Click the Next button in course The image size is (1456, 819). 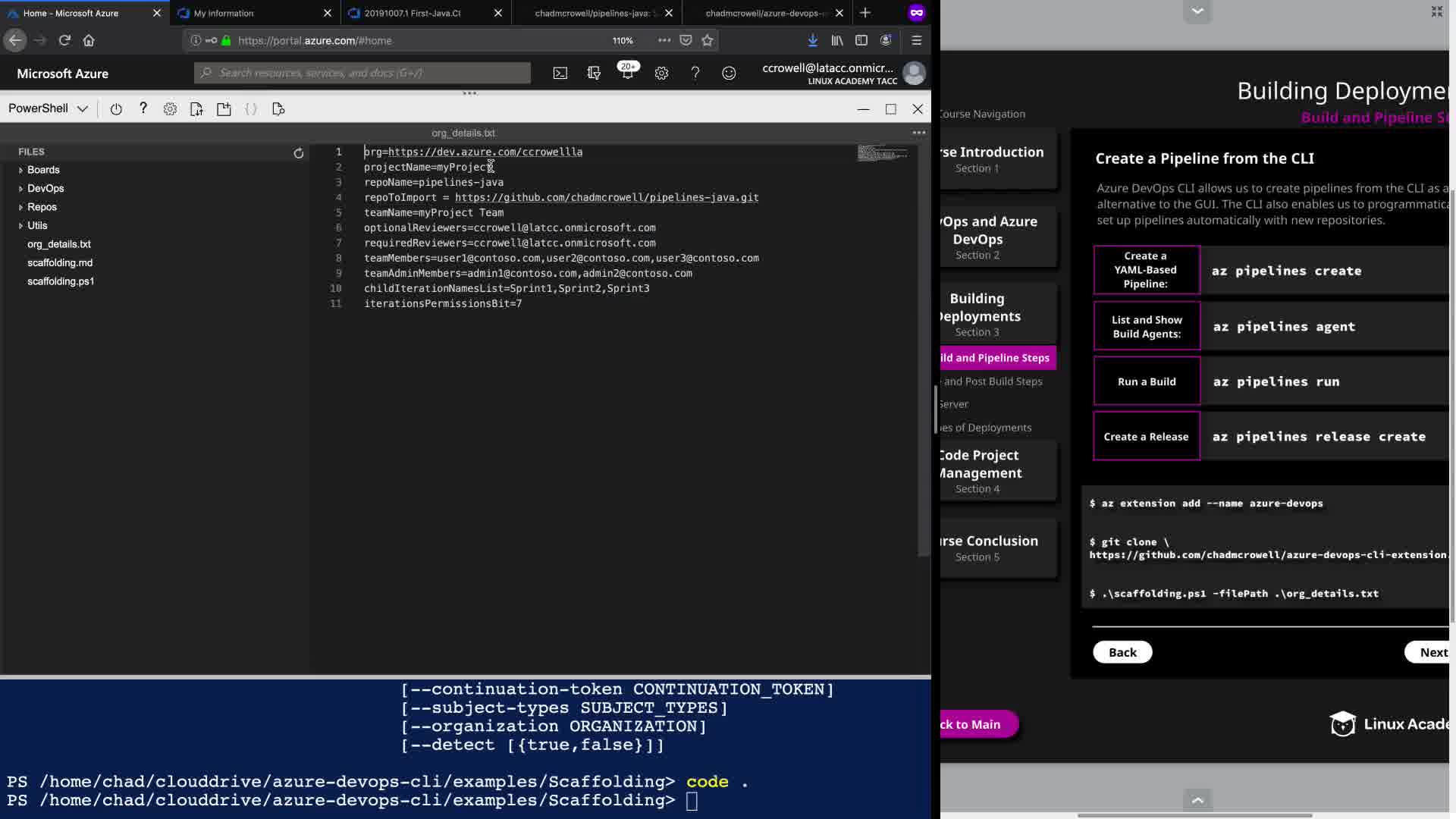1432,652
